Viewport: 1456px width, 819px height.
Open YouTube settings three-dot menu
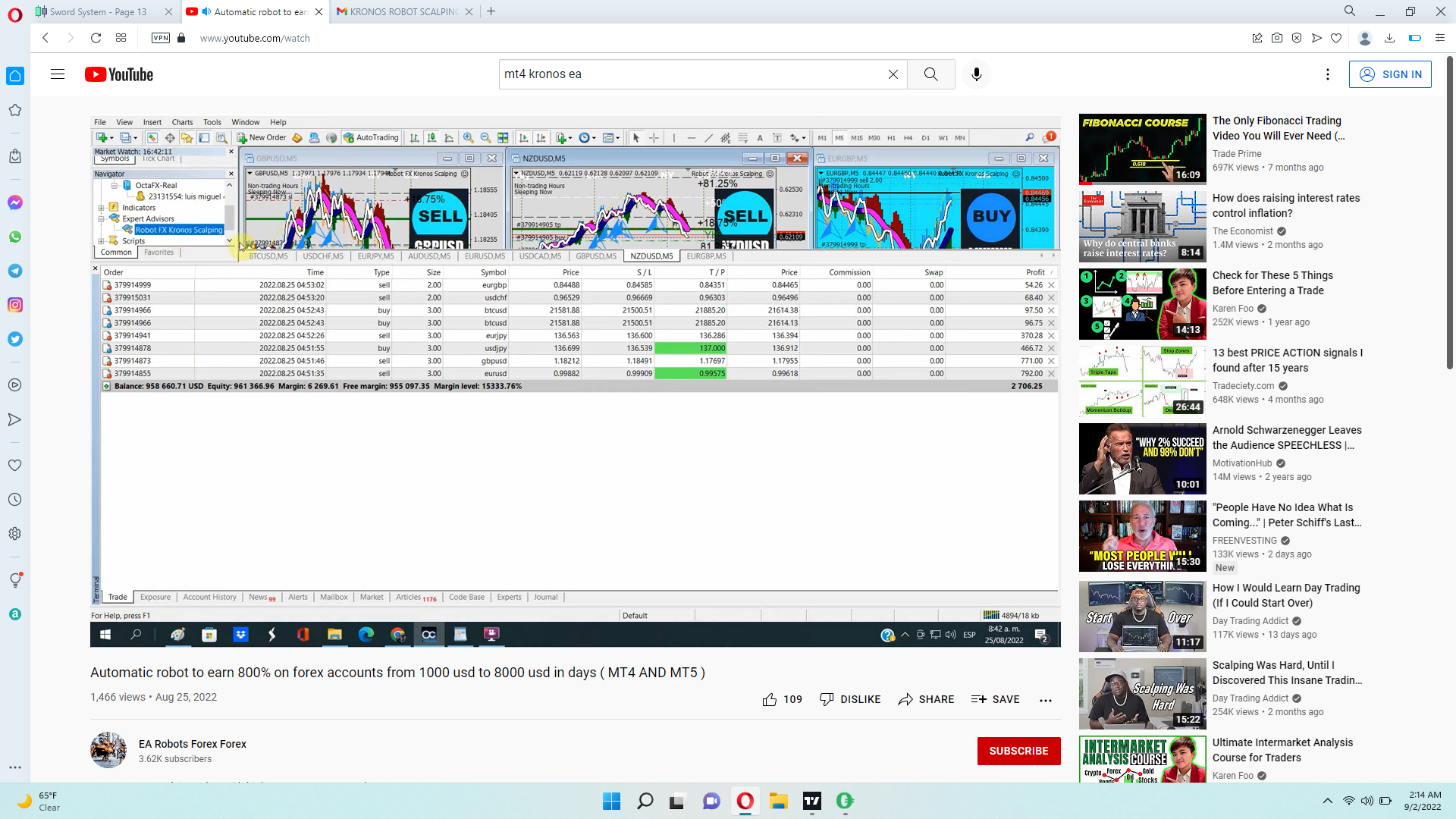click(x=1327, y=74)
